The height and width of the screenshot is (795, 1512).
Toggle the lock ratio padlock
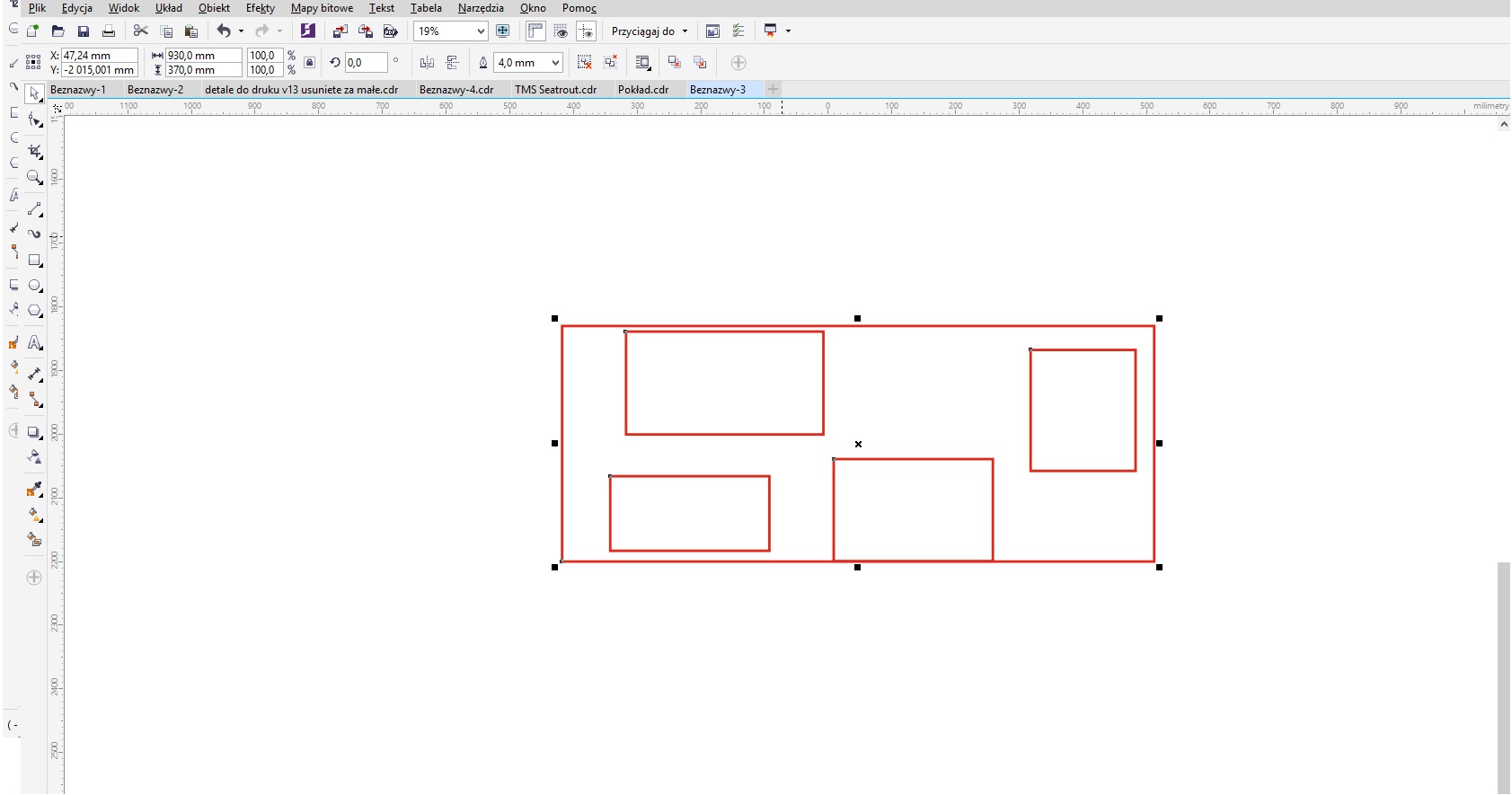310,63
